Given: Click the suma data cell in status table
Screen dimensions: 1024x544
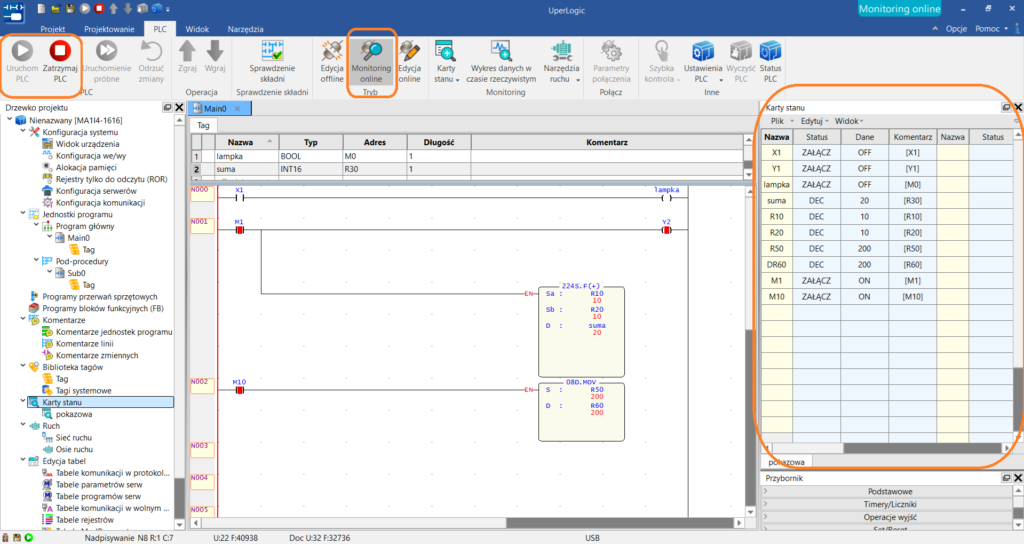Looking at the screenshot, I should [864, 200].
